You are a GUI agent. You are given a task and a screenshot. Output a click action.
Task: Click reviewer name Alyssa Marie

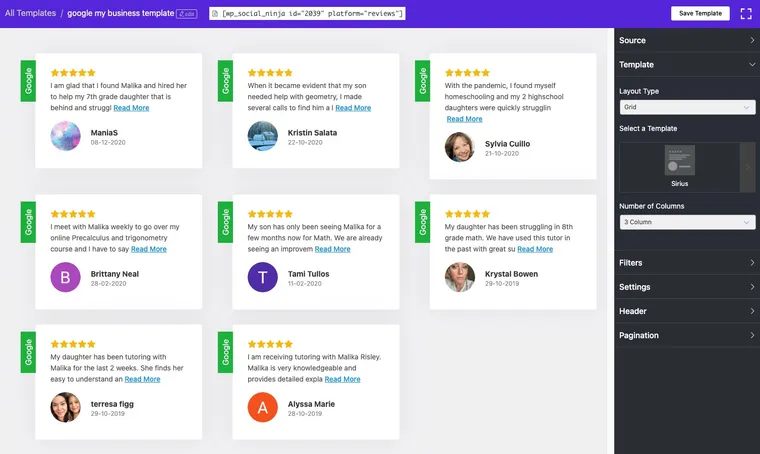311,404
